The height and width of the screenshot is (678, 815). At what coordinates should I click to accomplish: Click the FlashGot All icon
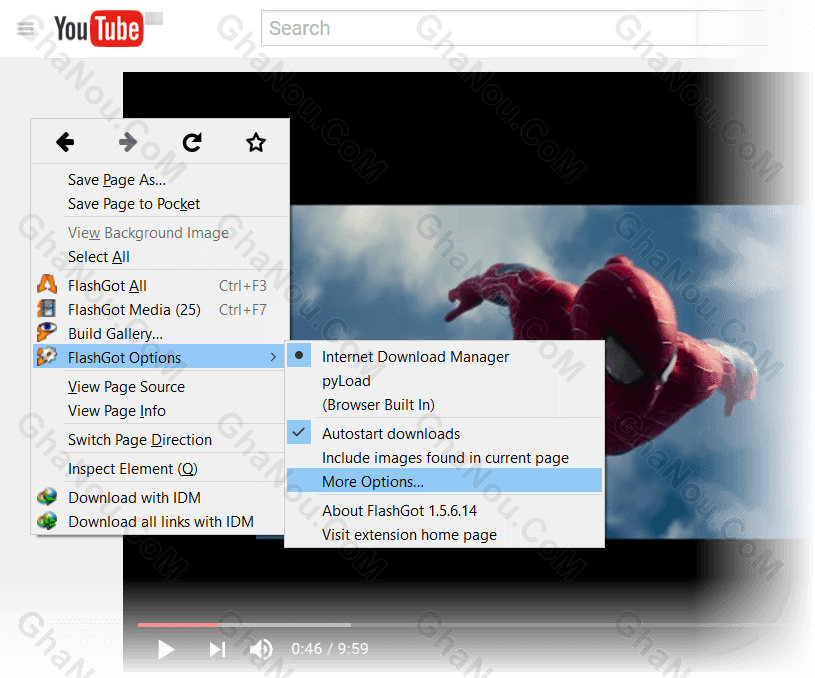47,285
